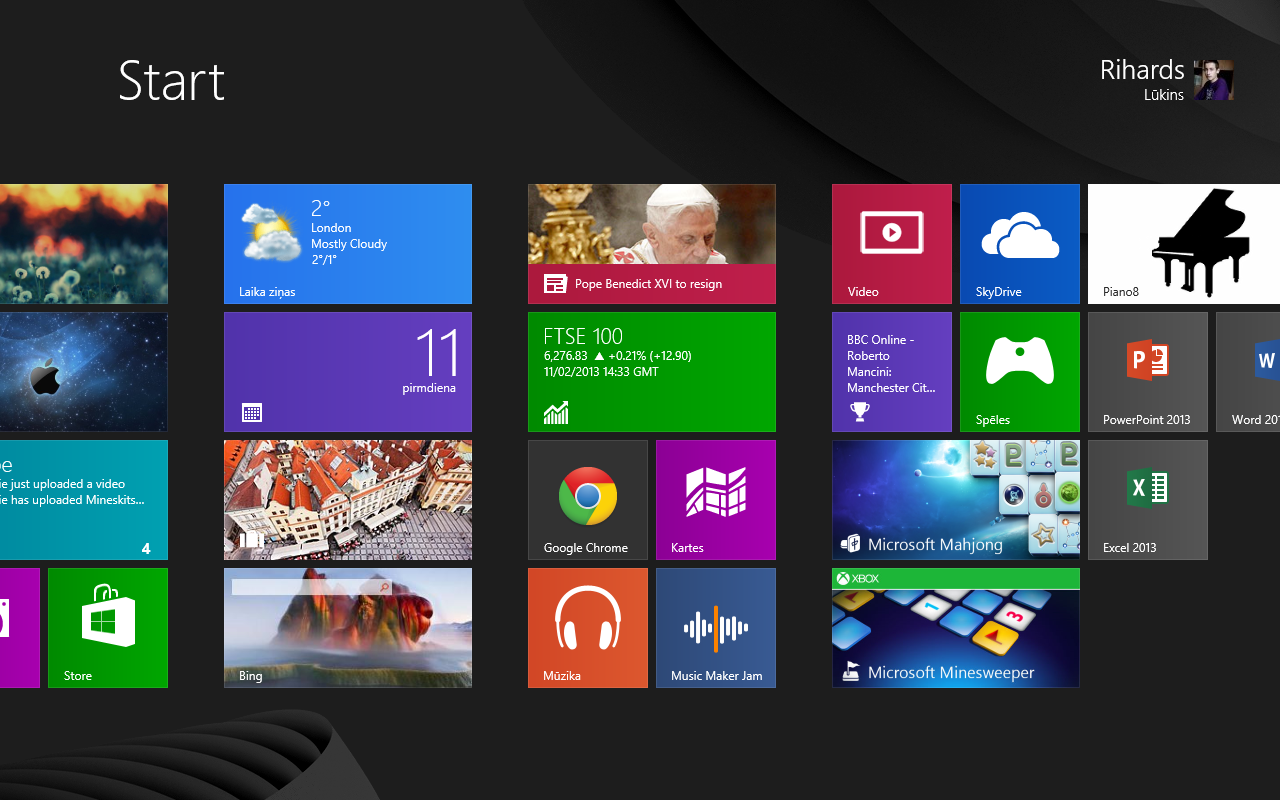Open the teal video-upload notifications tile
This screenshot has width=1280, height=800.
[x=84, y=500]
